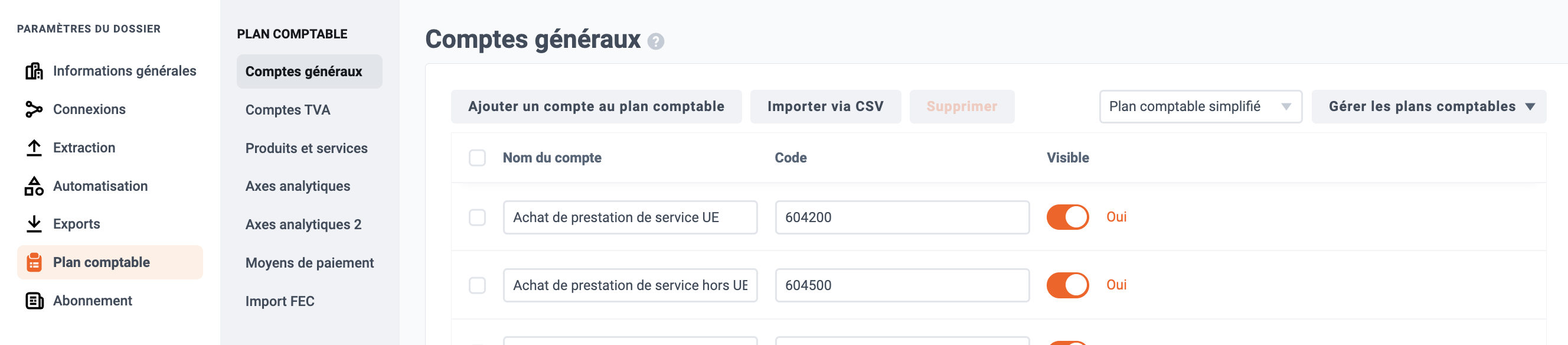This screenshot has height=345, width=1568.
Task: Click the Informations générales building icon
Action: click(x=34, y=71)
